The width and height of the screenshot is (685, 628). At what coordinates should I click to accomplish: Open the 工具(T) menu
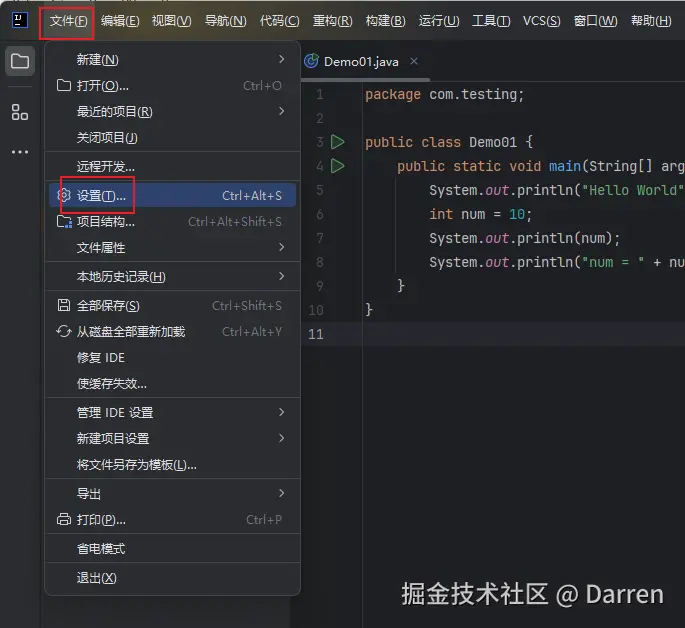coord(491,21)
